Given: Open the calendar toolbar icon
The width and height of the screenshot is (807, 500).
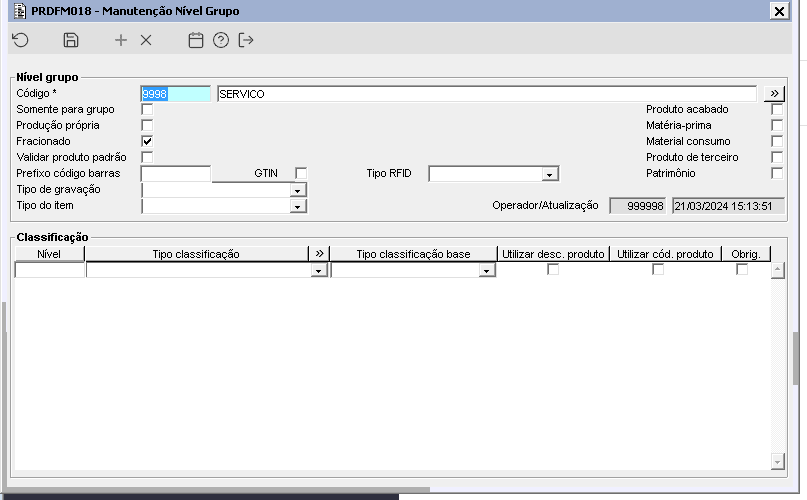Looking at the screenshot, I should (x=196, y=40).
